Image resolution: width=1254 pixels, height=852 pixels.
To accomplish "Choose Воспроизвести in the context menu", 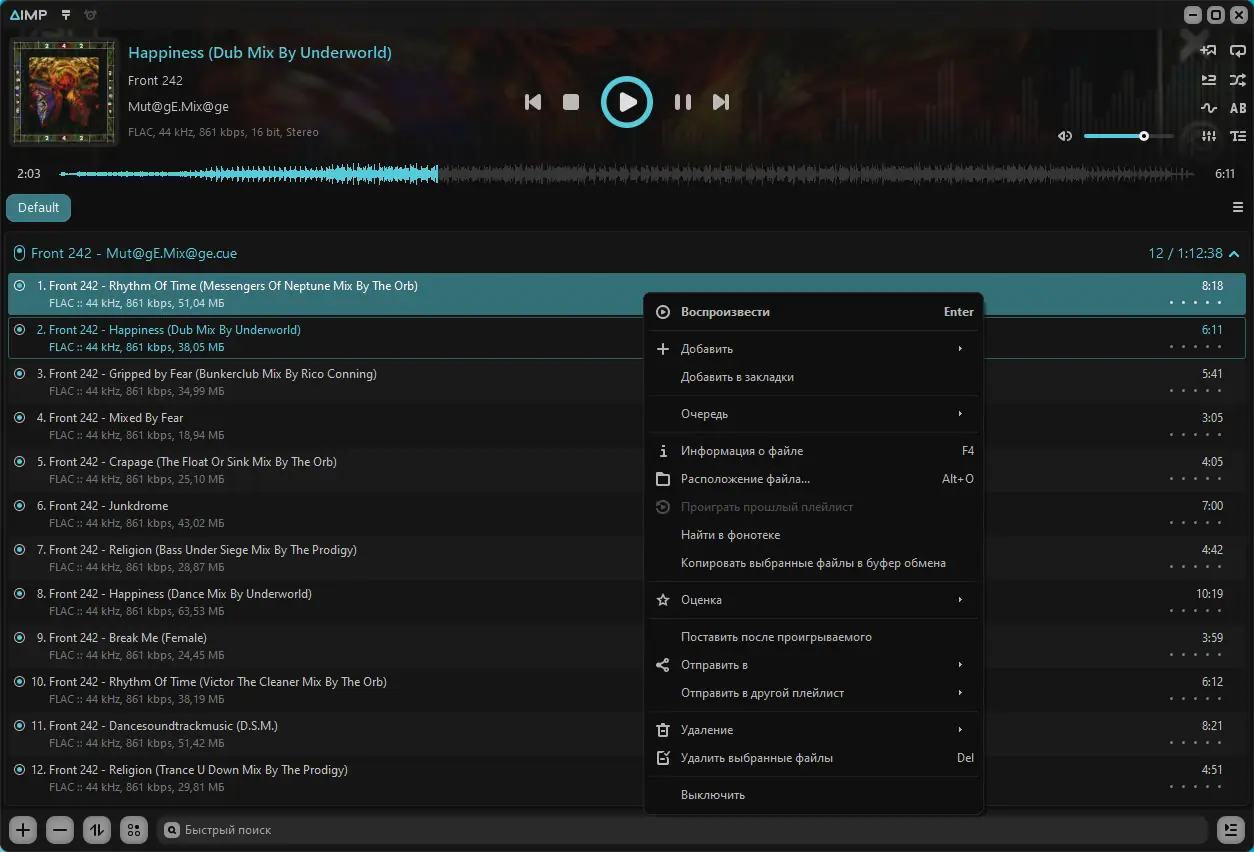I will (x=813, y=312).
